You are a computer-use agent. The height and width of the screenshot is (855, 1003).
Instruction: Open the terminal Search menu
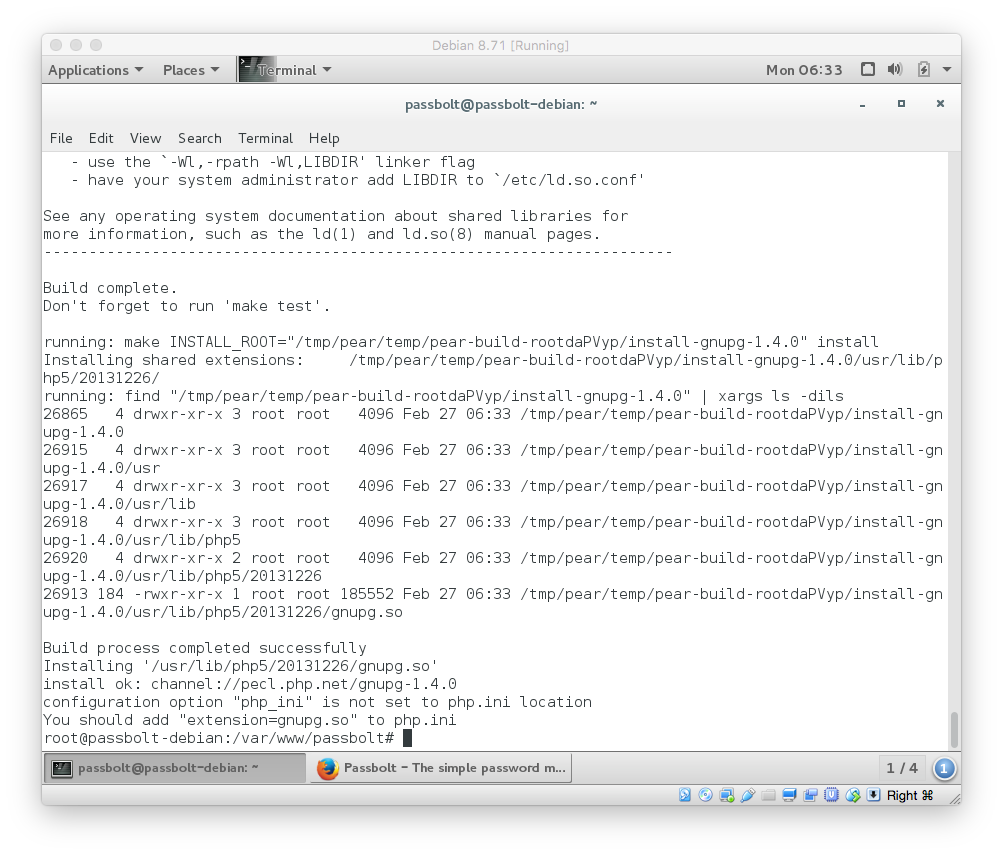(200, 138)
